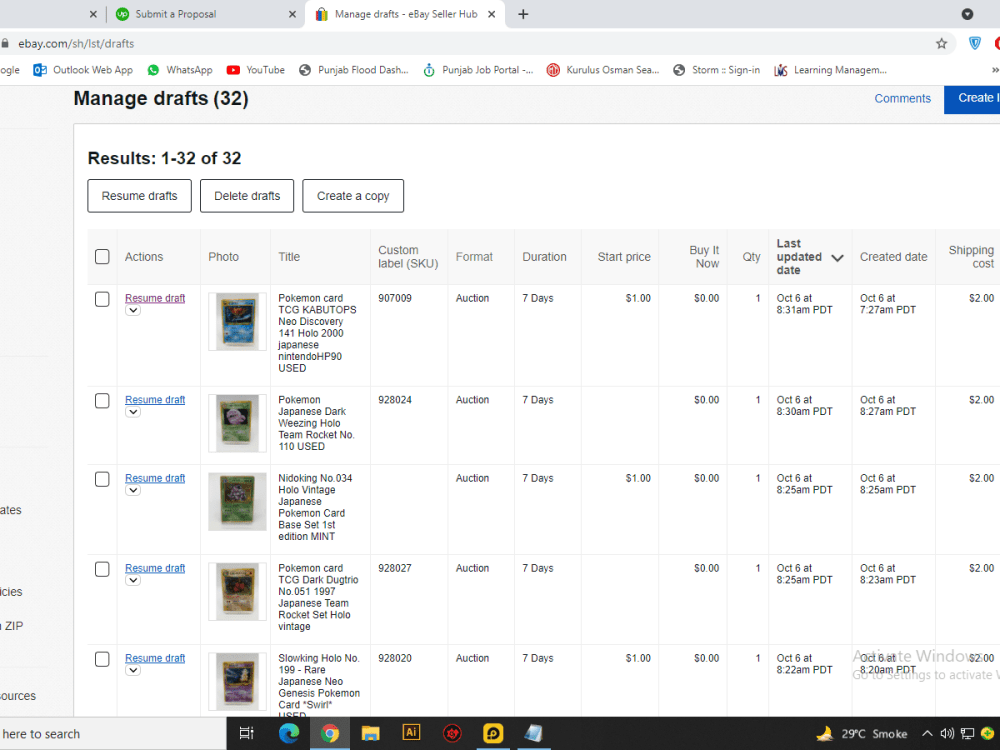The height and width of the screenshot is (750, 1000).
Task: Expand actions dropdown for Dark Dugtrio draft
Action: [x=133, y=580]
